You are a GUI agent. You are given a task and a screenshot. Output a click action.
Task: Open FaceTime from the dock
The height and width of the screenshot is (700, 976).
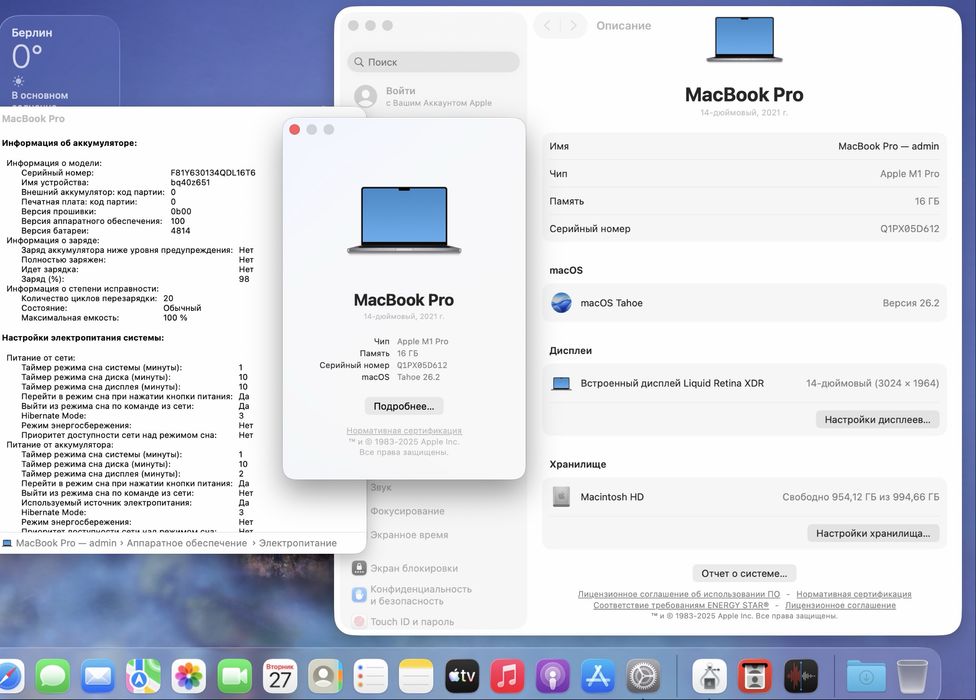(234, 676)
